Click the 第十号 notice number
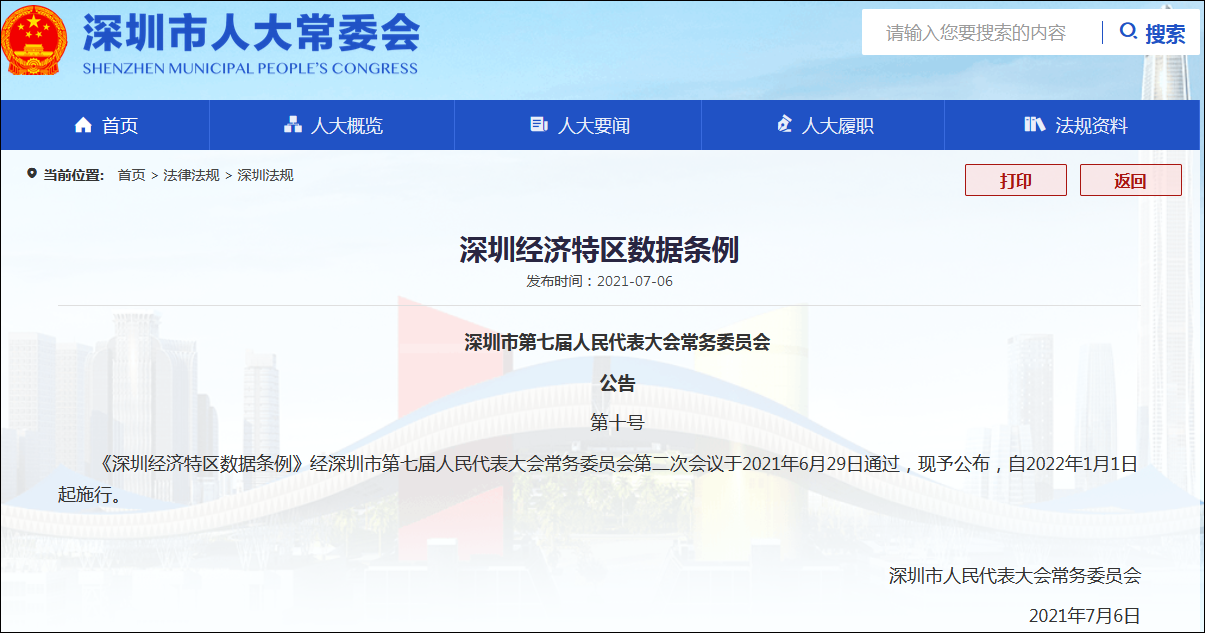 click(x=617, y=423)
